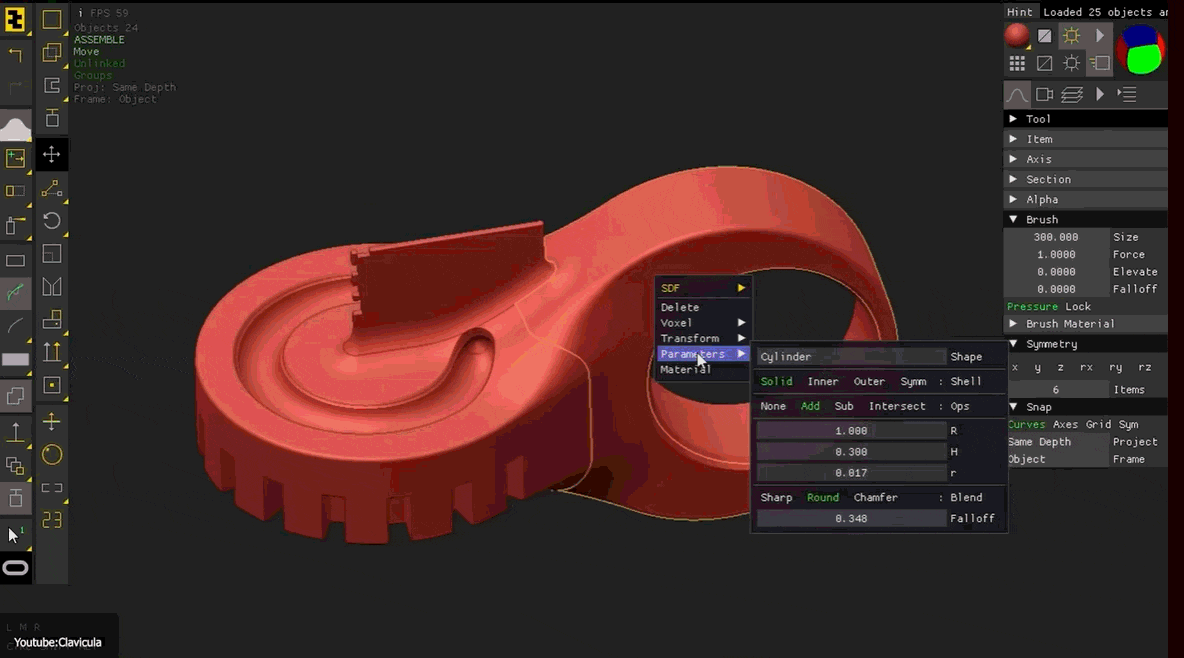Toggle symmetry on the x axis

pyautogui.click(x=1015, y=367)
